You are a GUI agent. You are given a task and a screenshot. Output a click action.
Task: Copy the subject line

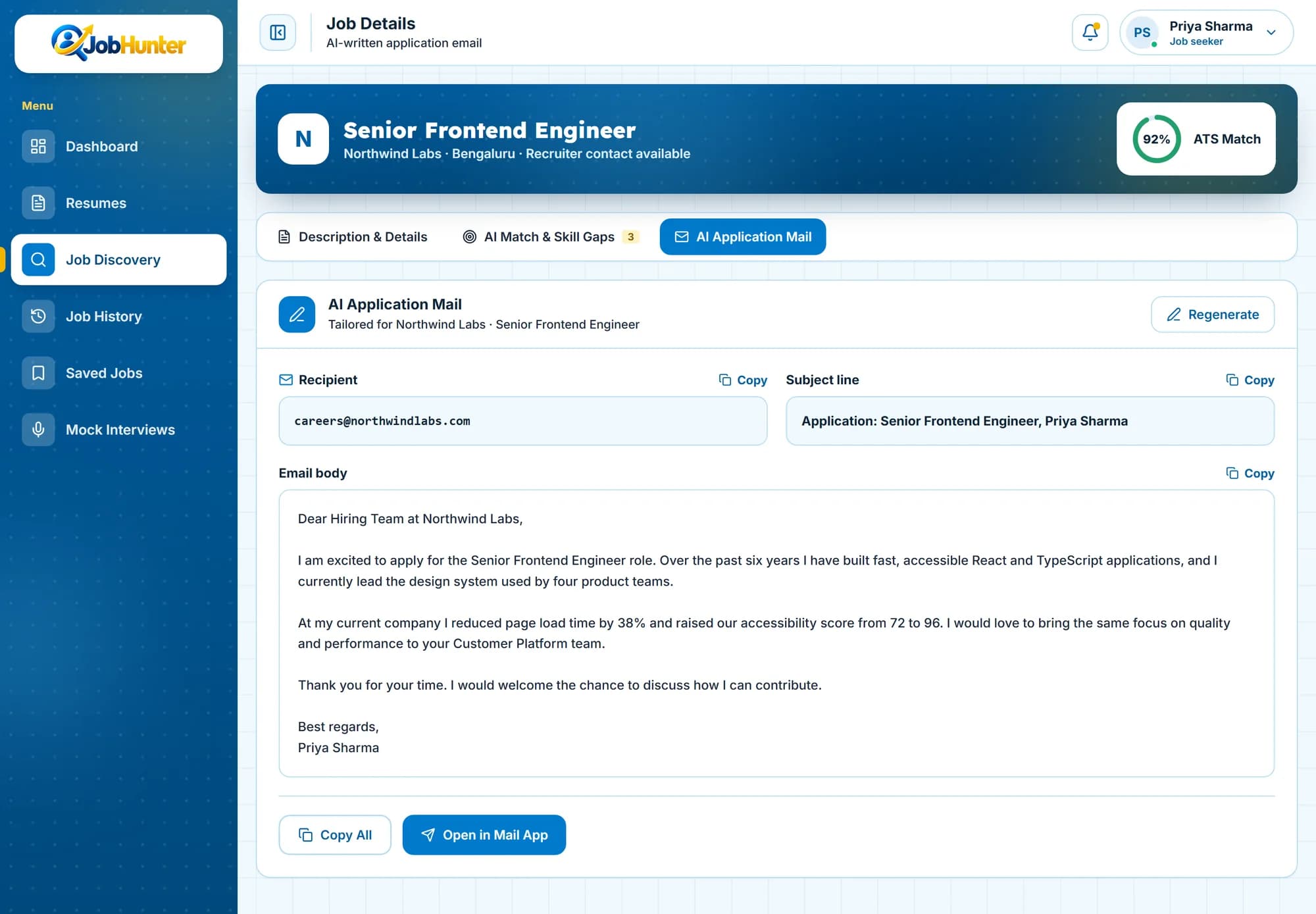1250,380
